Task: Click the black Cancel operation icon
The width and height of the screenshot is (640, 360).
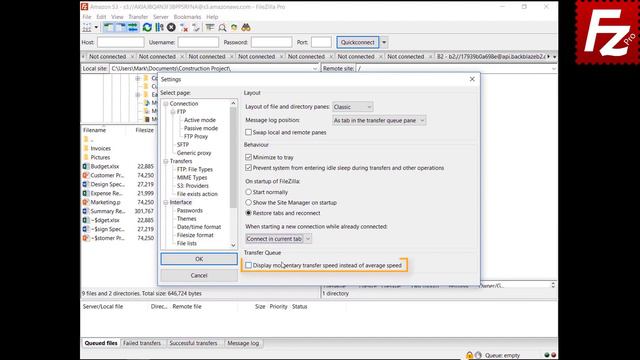Action: click(171, 27)
